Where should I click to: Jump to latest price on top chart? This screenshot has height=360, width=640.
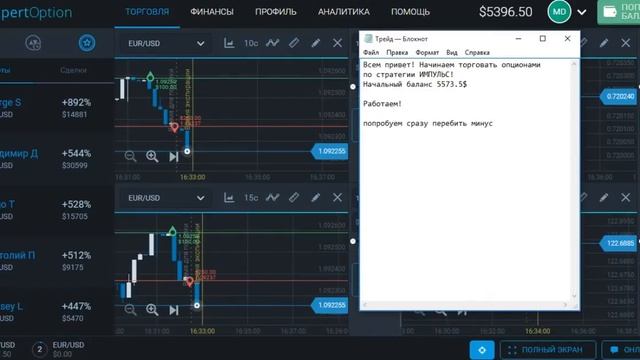click(x=174, y=157)
